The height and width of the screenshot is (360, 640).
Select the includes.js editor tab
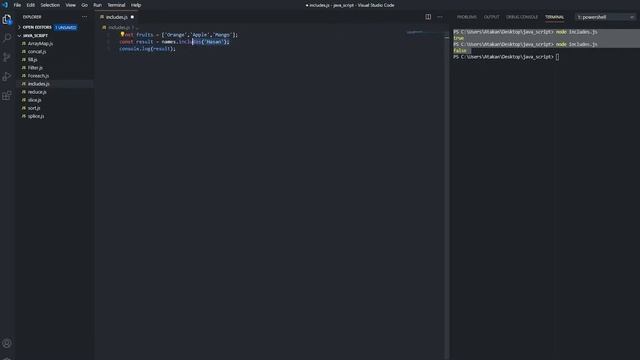[x=117, y=17]
